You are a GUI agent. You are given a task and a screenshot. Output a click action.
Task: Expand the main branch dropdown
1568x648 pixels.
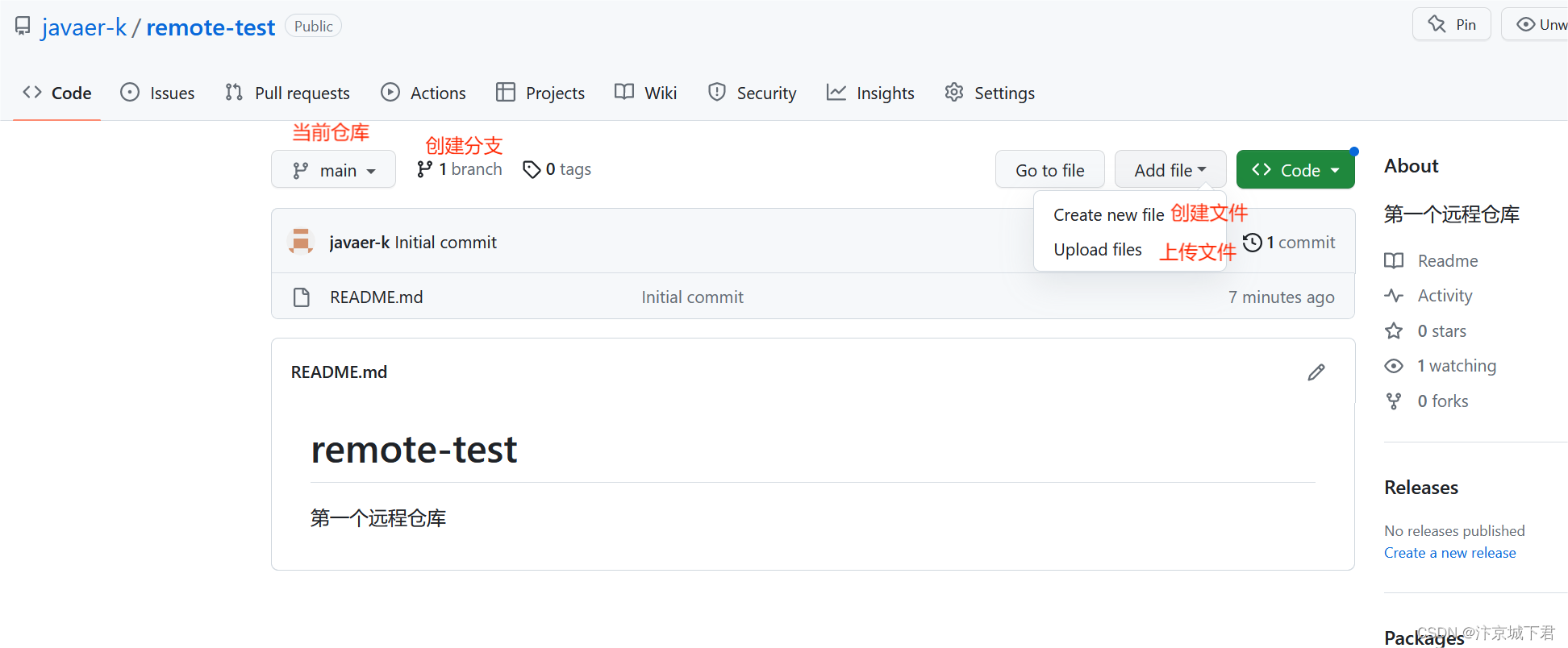click(x=333, y=170)
